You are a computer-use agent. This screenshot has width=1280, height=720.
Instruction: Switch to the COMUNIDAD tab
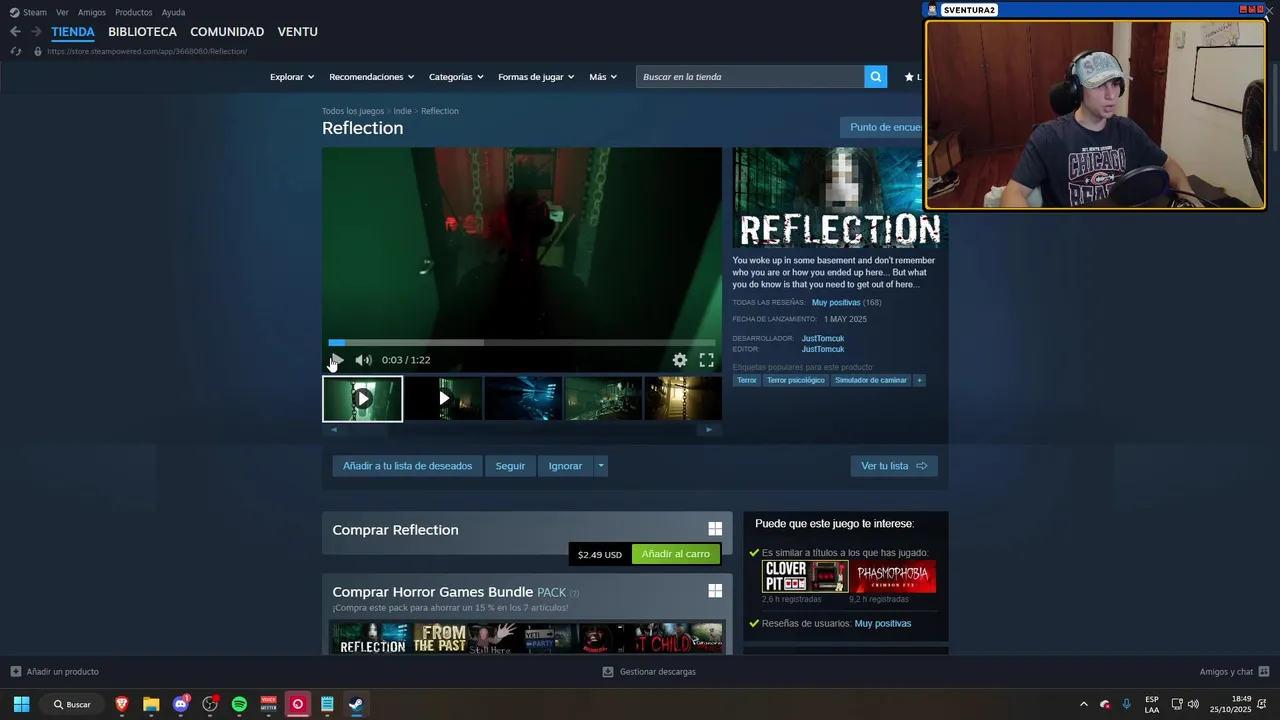[x=227, y=32]
